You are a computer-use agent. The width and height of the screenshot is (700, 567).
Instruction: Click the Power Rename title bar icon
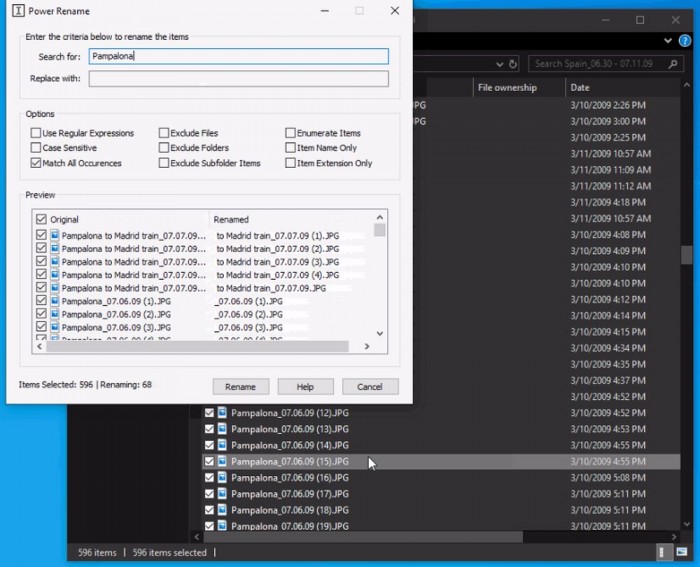pos(18,11)
